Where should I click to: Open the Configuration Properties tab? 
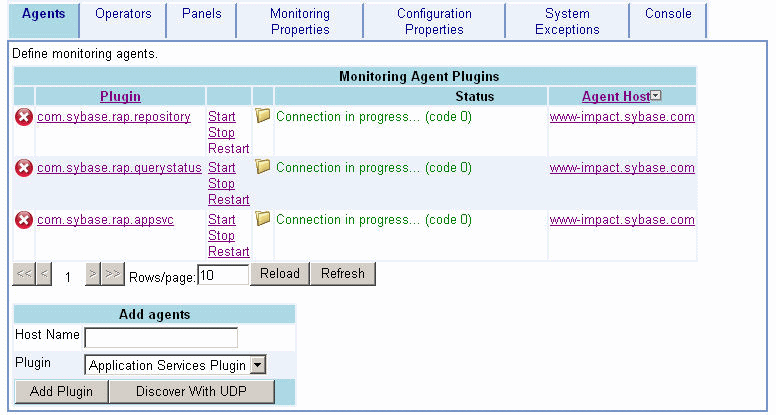(x=434, y=21)
